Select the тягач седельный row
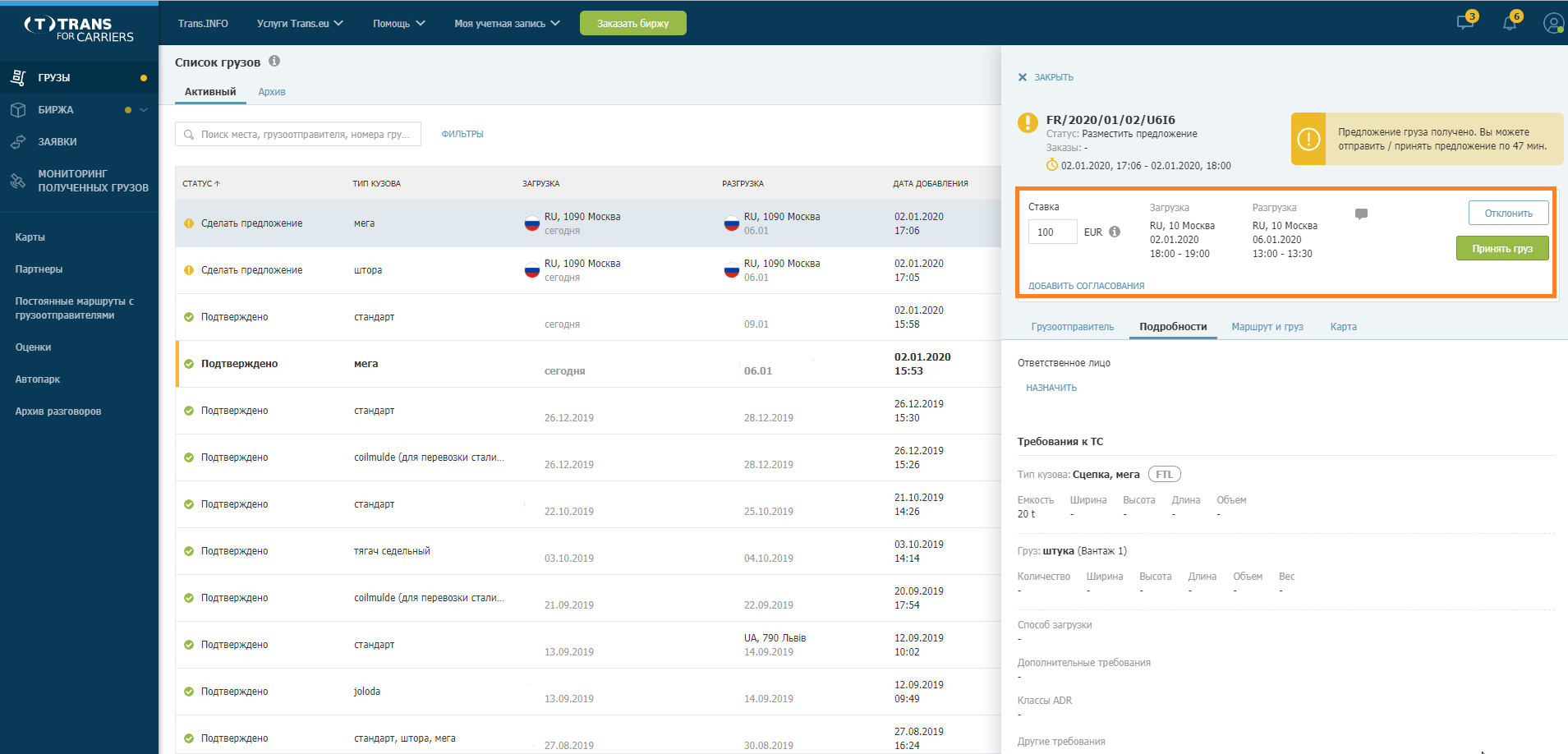The height and width of the screenshot is (754, 1568). click(588, 551)
